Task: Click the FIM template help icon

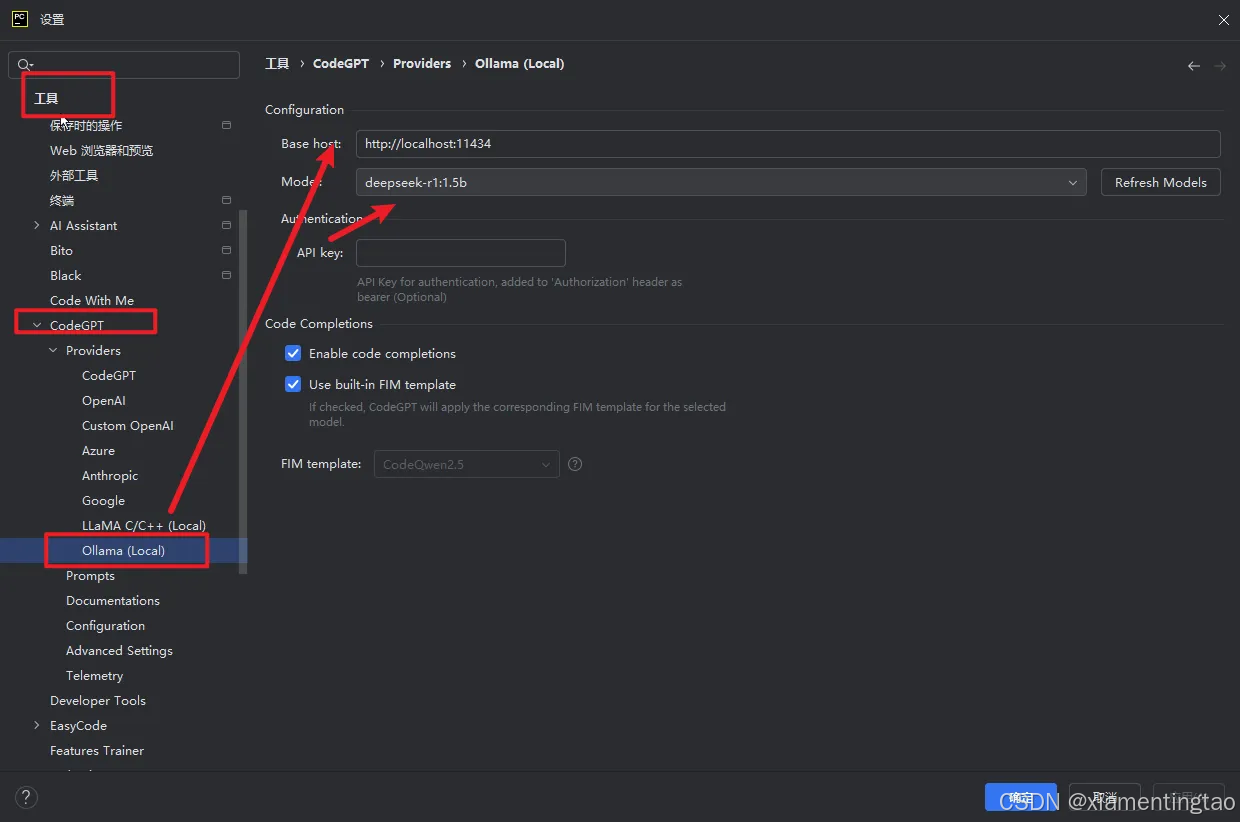Action: 575,464
